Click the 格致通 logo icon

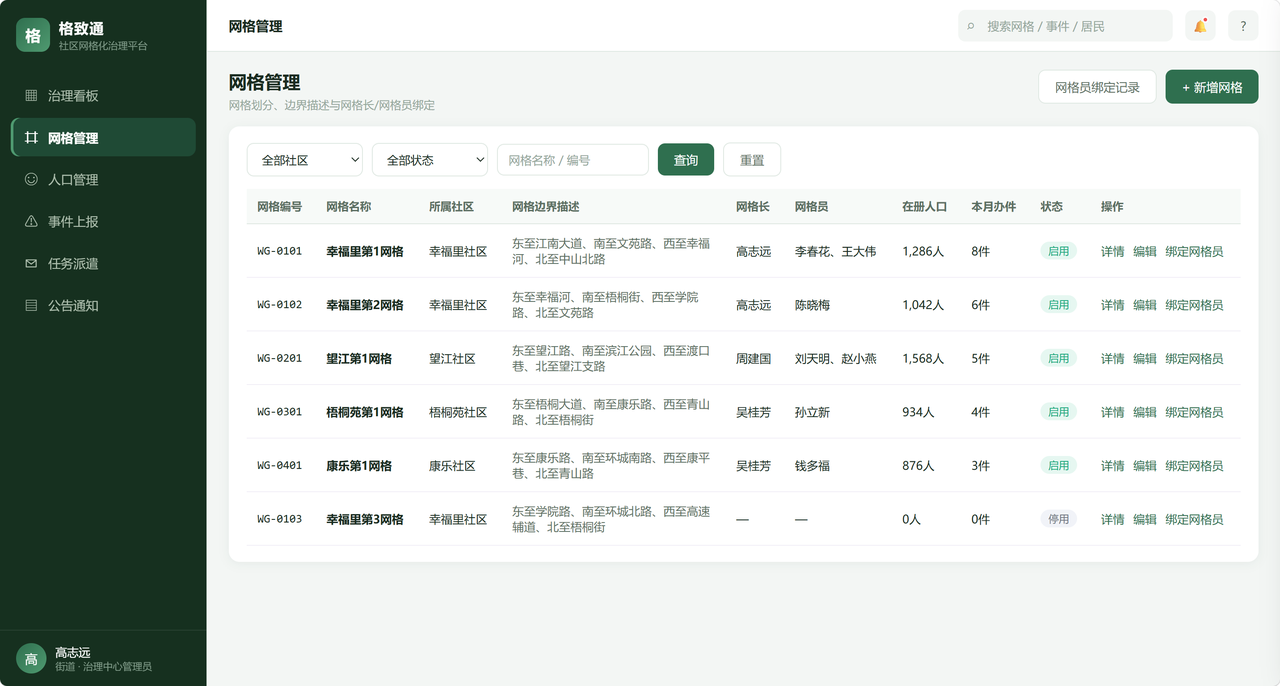point(32,35)
